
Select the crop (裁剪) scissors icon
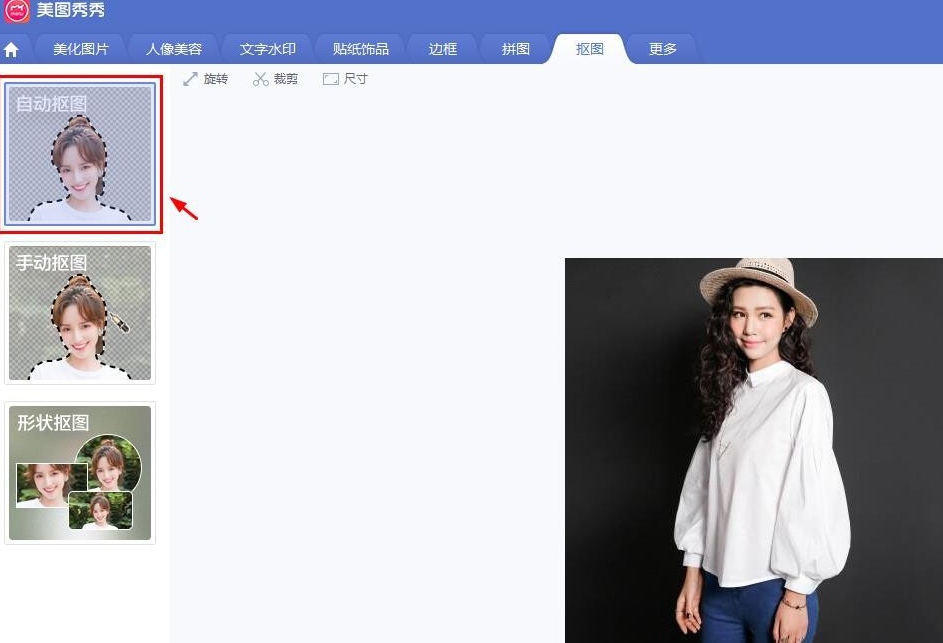click(261, 79)
